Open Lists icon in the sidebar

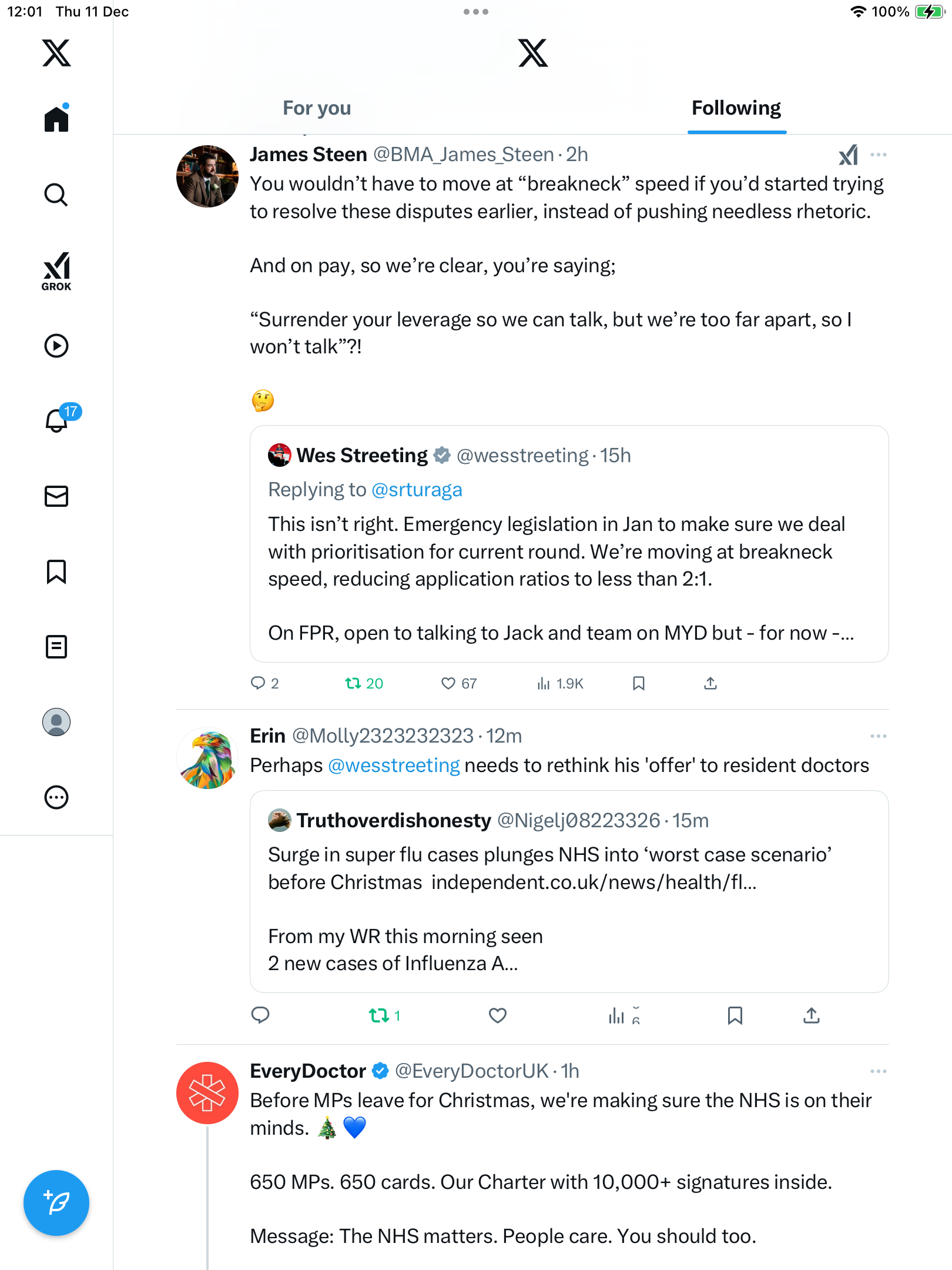pos(56,647)
